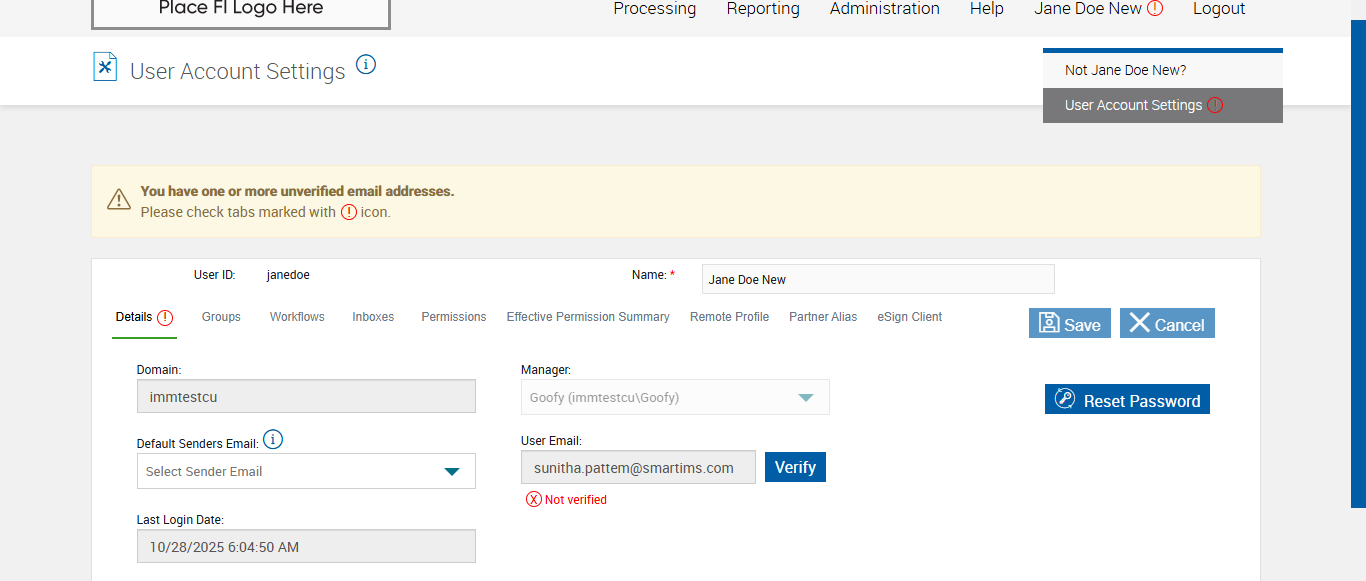Open the Manager dropdown arrow
The height and width of the screenshot is (581, 1366).
tap(805, 397)
